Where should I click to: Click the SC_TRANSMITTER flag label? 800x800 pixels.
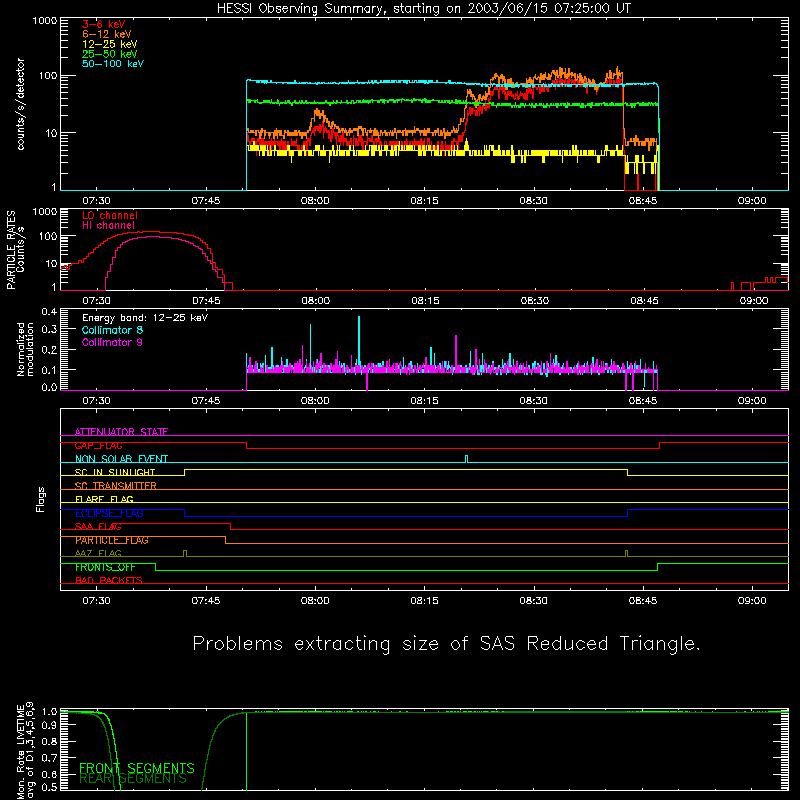coord(116,486)
